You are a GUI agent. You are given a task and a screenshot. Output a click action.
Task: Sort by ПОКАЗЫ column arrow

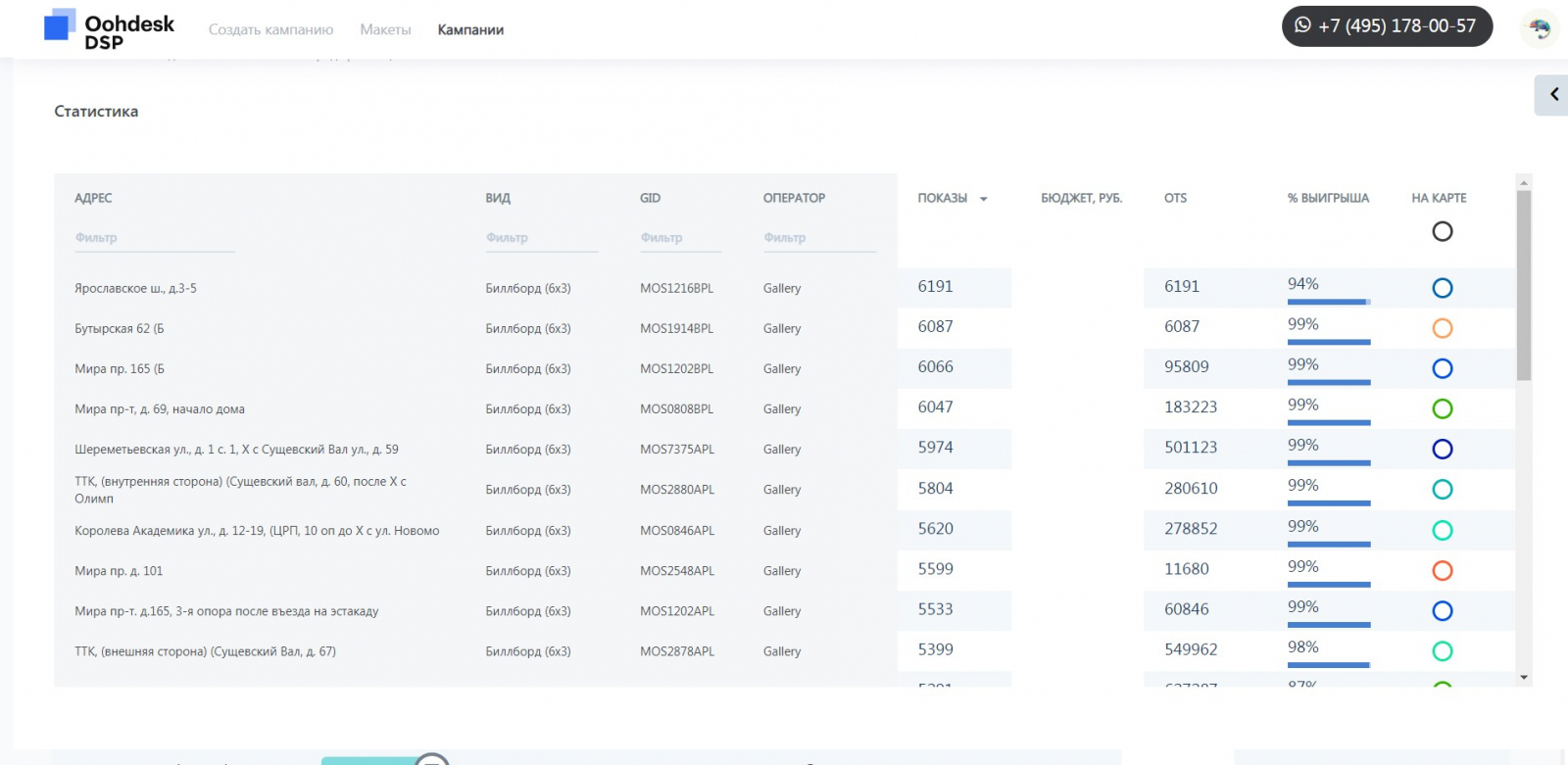point(983,199)
